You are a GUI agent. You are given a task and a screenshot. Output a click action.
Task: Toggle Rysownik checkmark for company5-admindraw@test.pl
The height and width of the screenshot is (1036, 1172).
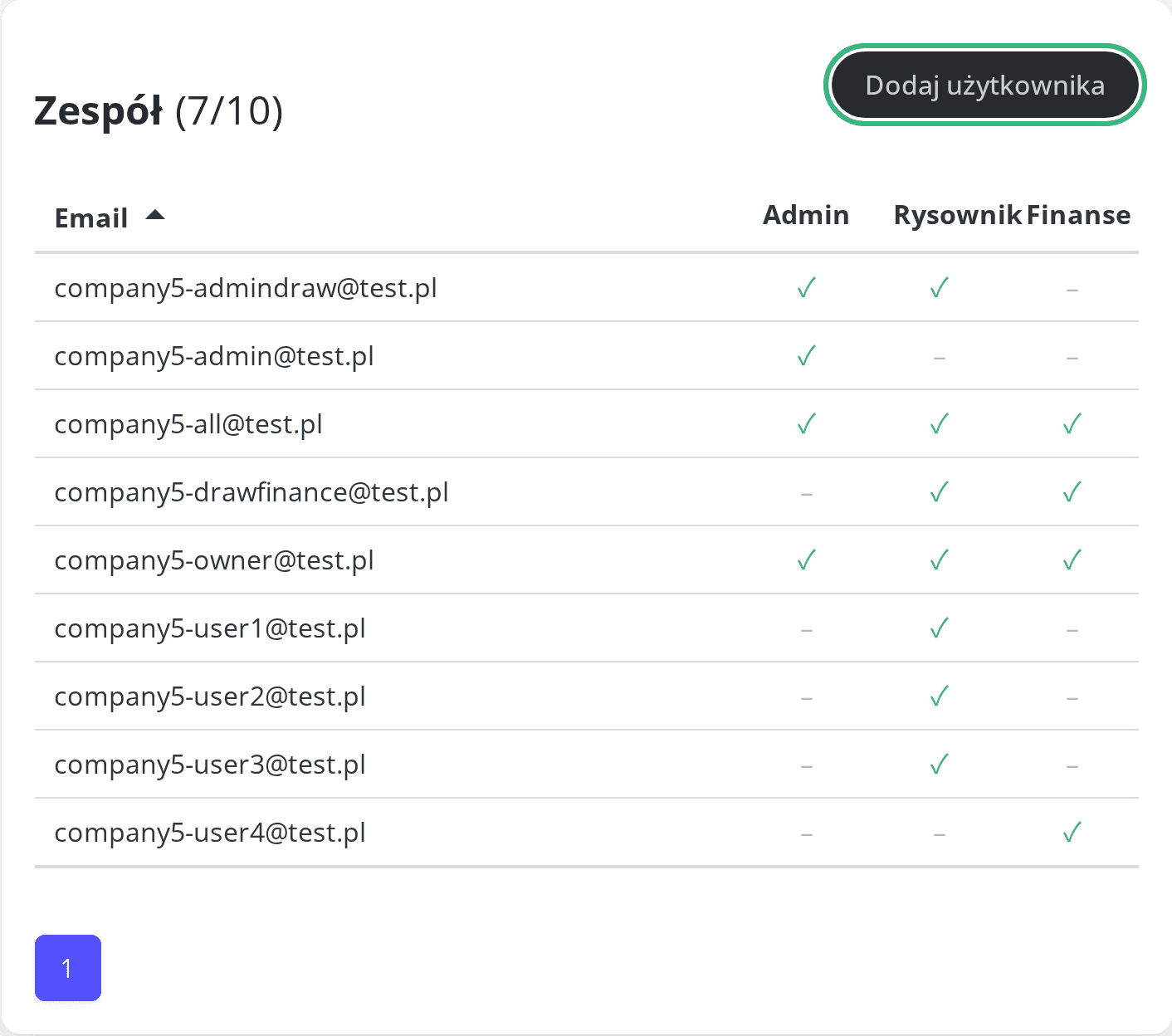coord(940,288)
